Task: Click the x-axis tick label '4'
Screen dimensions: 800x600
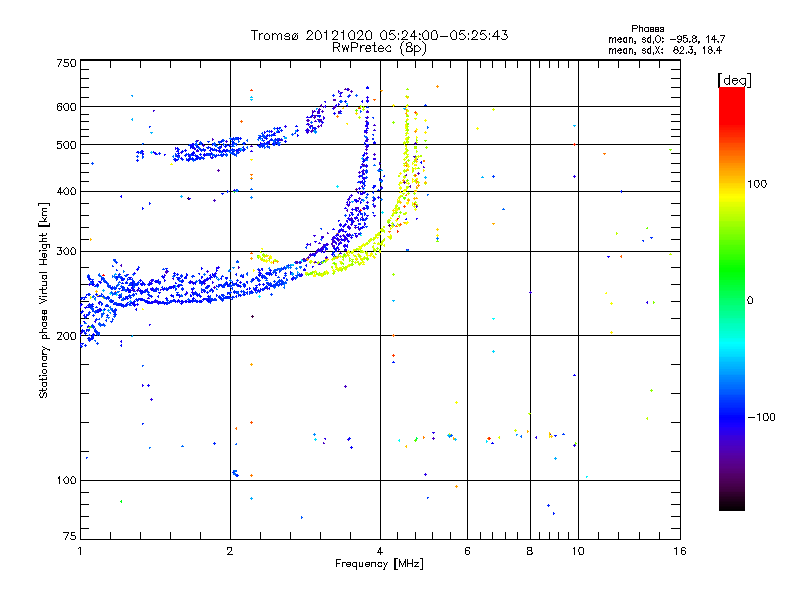Action: click(x=380, y=551)
